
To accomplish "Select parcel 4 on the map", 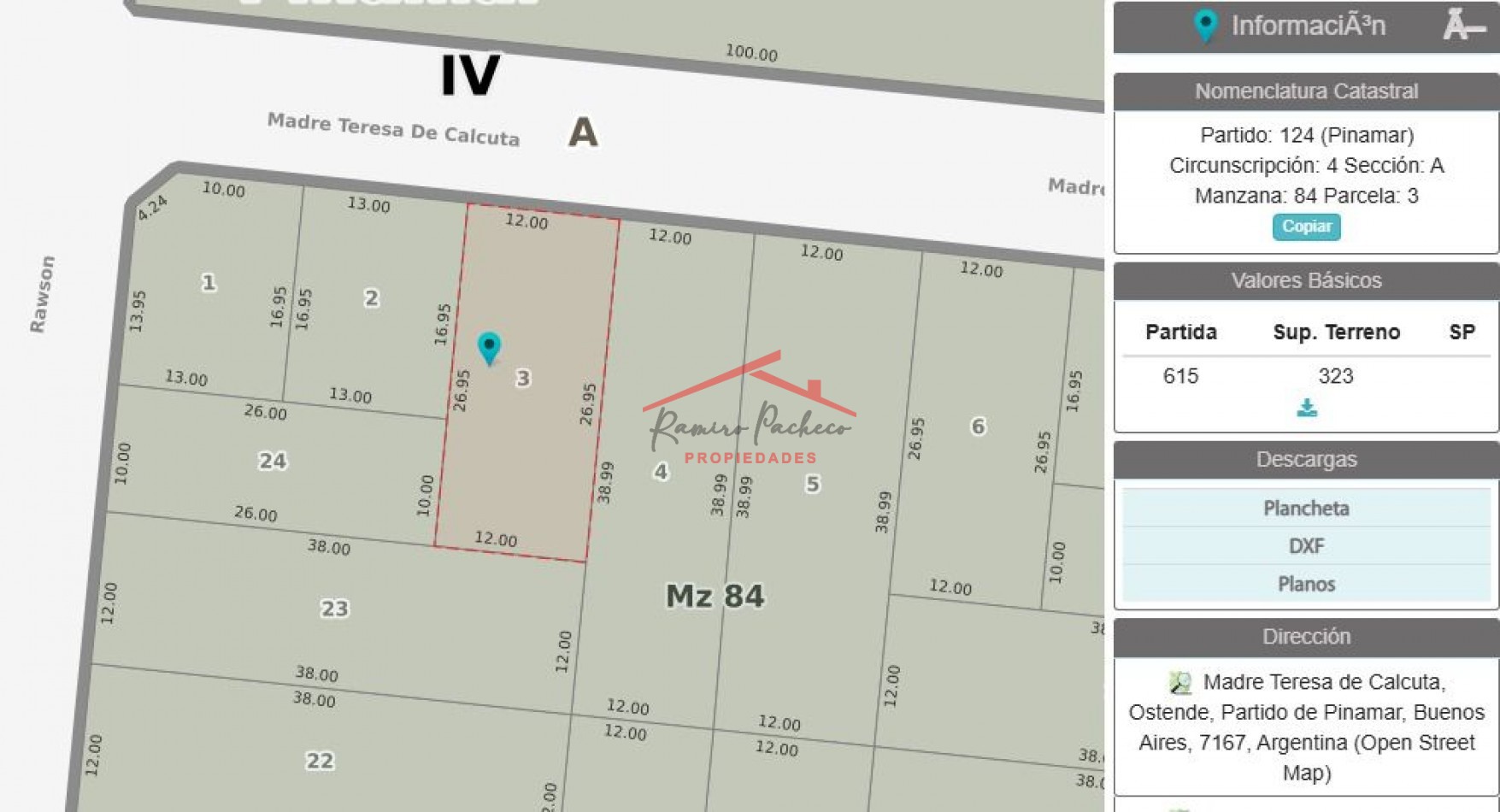I will 661,471.
